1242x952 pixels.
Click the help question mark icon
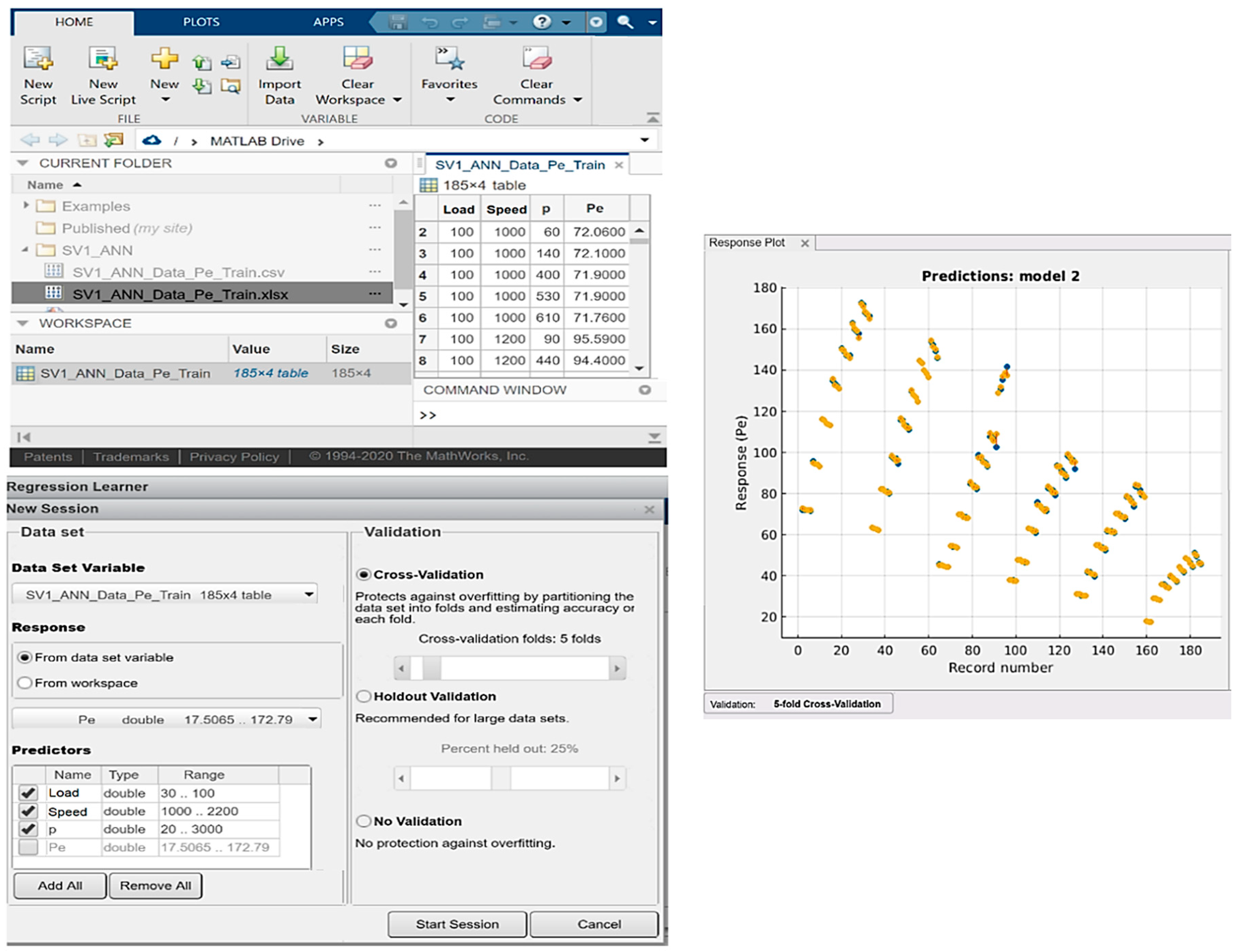(x=542, y=22)
